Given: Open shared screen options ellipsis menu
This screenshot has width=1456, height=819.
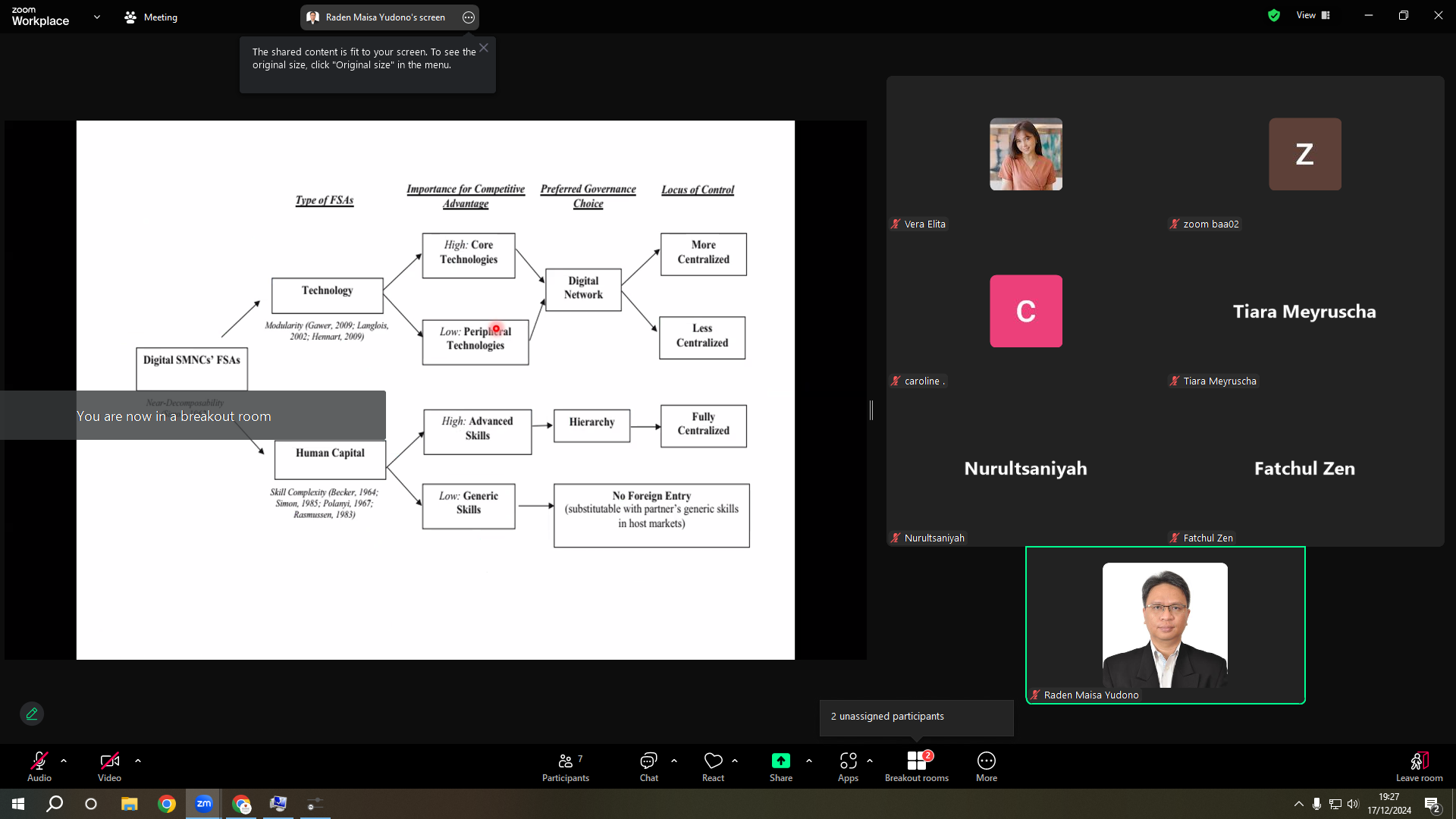Looking at the screenshot, I should [x=469, y=17].
